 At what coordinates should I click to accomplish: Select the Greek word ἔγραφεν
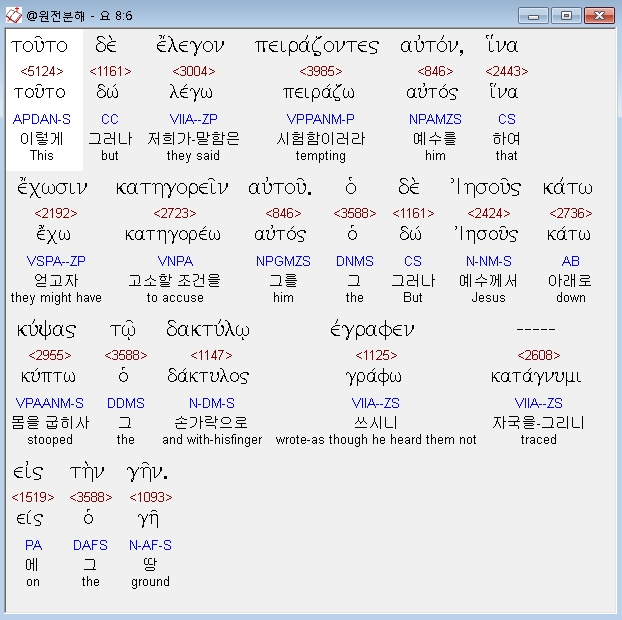point(372,330)
